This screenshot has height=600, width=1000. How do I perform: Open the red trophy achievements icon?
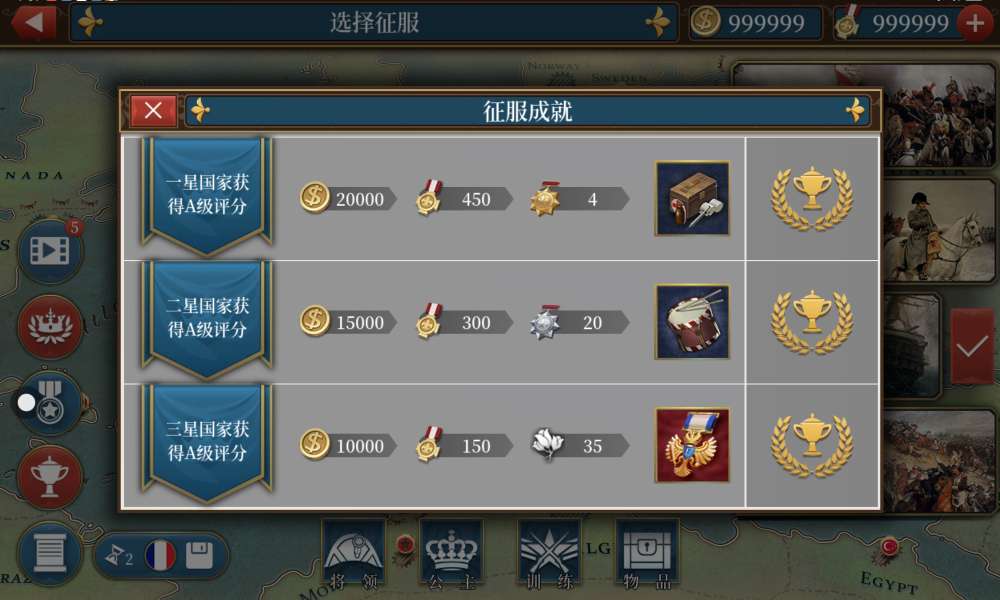coord(50,477)
